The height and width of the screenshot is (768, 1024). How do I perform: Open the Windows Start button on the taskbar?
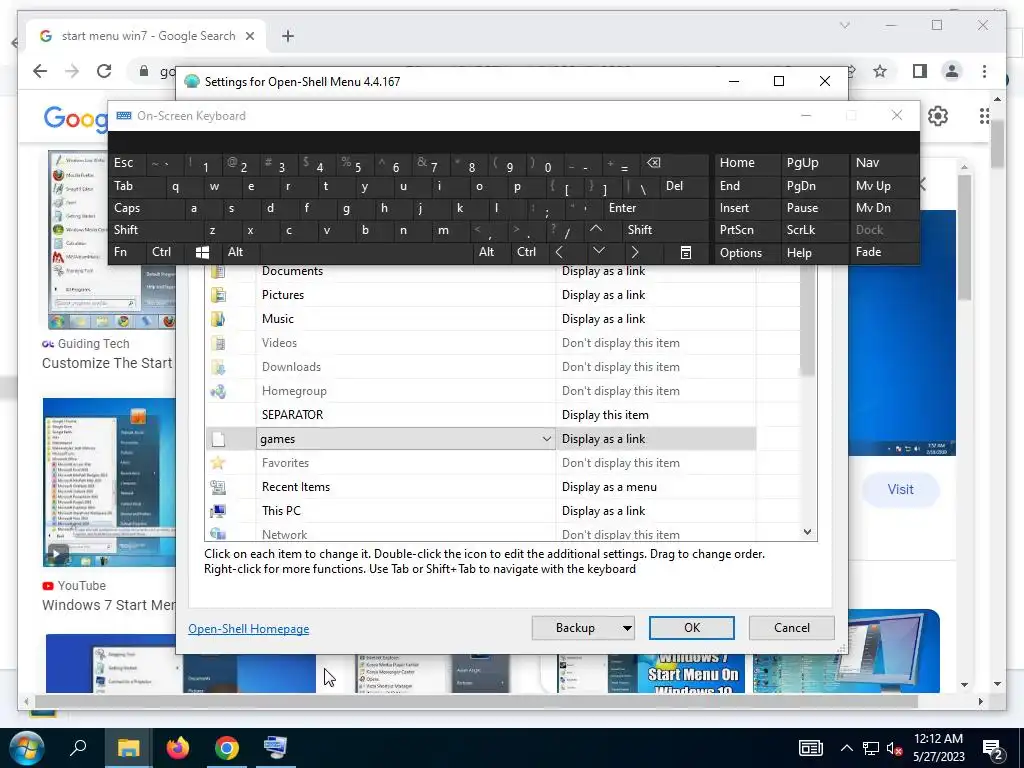pyautogui.click(x=26, y=748)
